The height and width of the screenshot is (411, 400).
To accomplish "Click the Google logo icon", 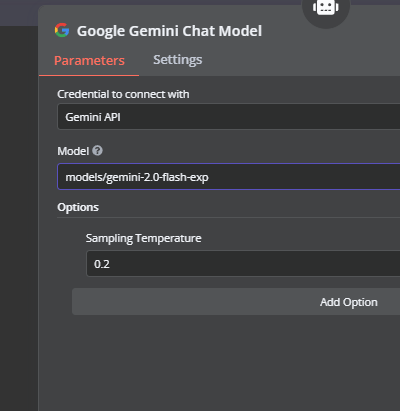I will coord(62,30).
